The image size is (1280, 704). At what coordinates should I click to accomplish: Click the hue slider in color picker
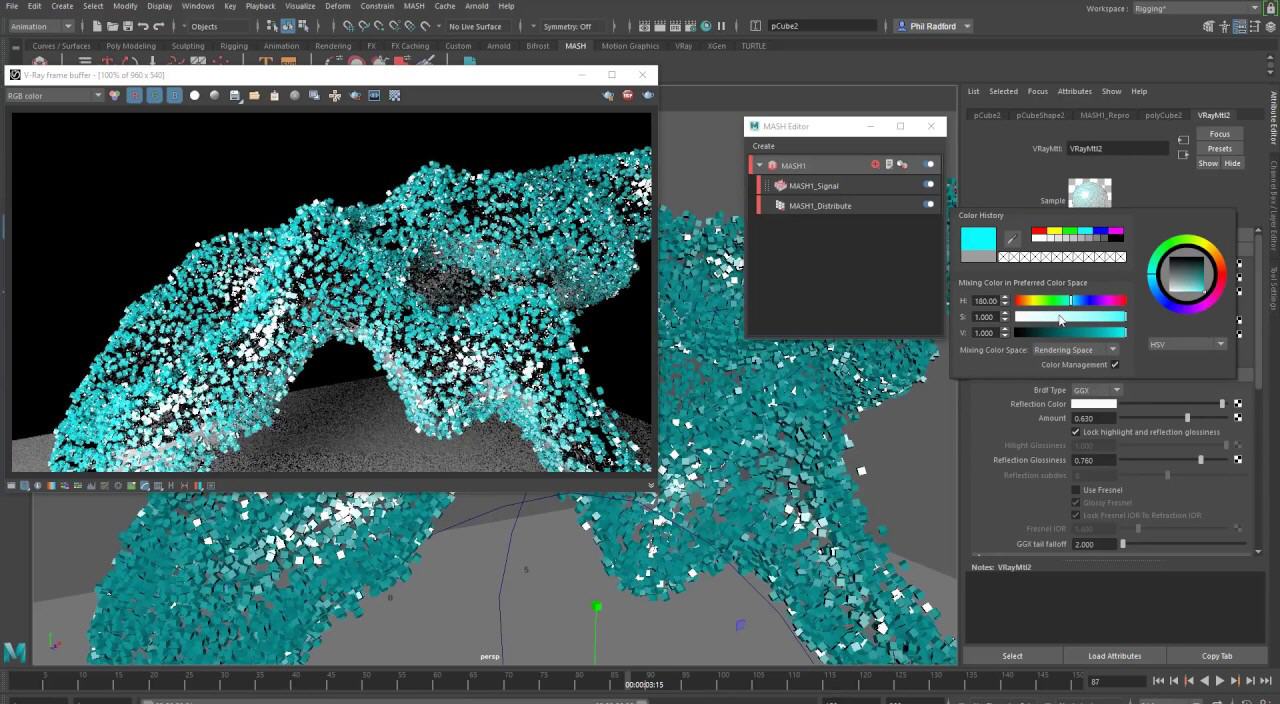coord(1070,300)
